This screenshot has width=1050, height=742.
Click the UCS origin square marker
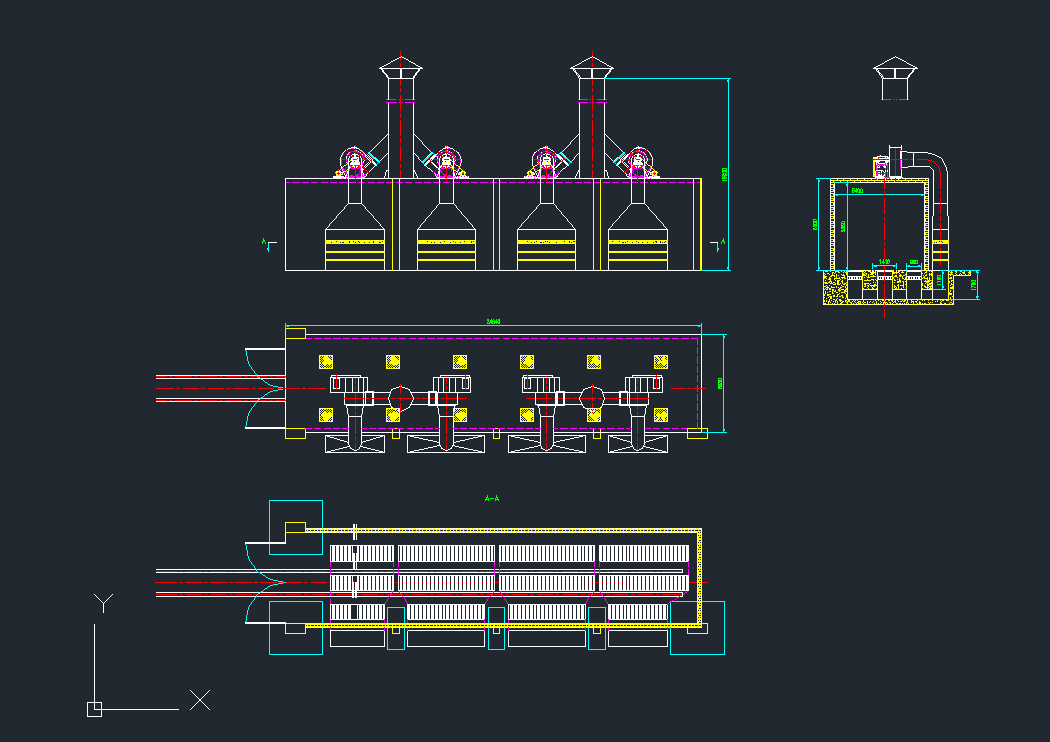click(x=94, y=709)
